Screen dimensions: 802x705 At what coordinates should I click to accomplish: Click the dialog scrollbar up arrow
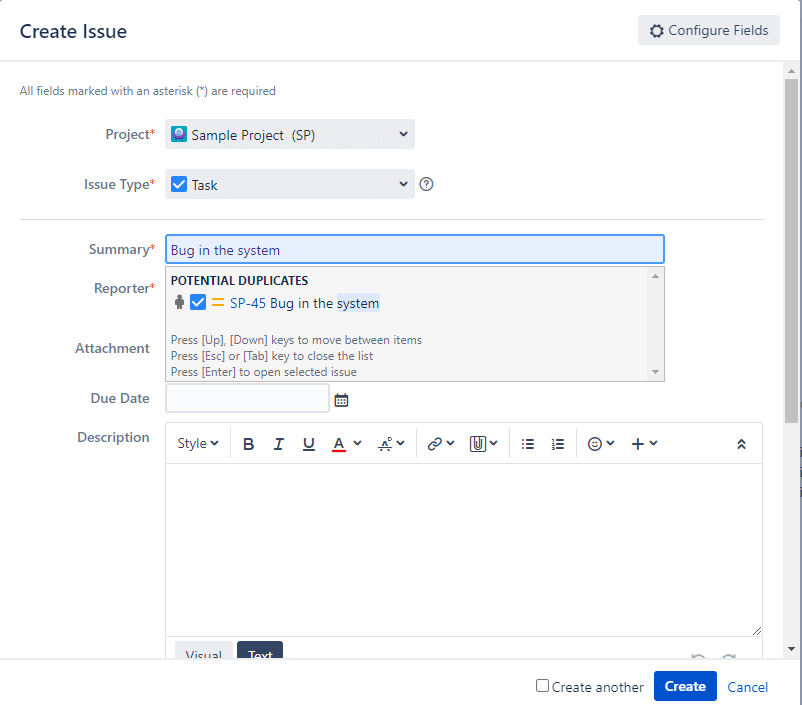click(791, 71)
